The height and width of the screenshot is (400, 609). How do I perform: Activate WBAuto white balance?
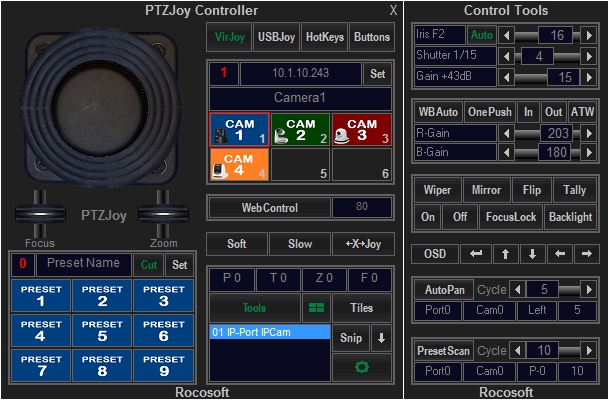click(438, 112)
